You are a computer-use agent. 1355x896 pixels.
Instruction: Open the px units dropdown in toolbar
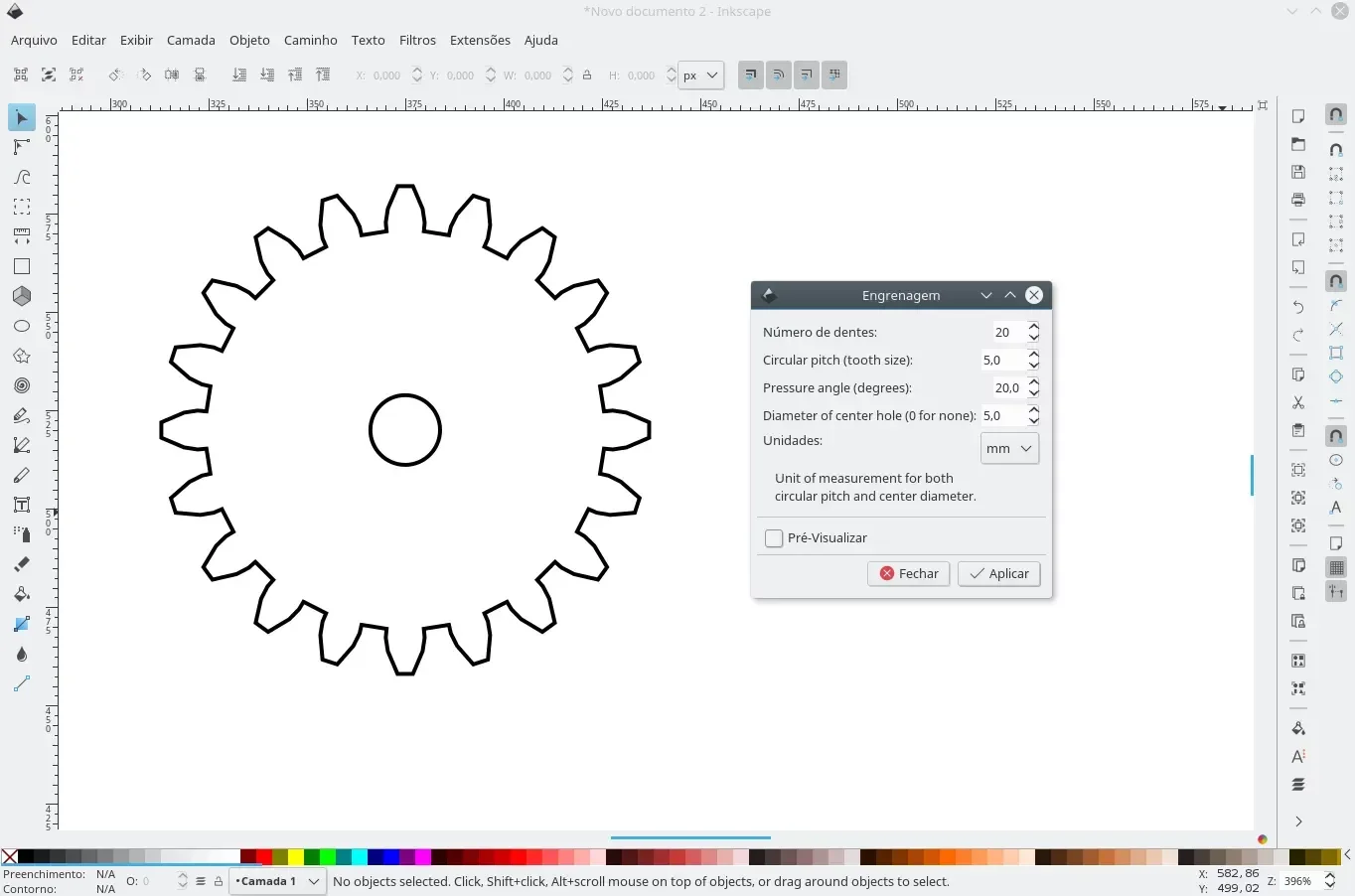700,75
